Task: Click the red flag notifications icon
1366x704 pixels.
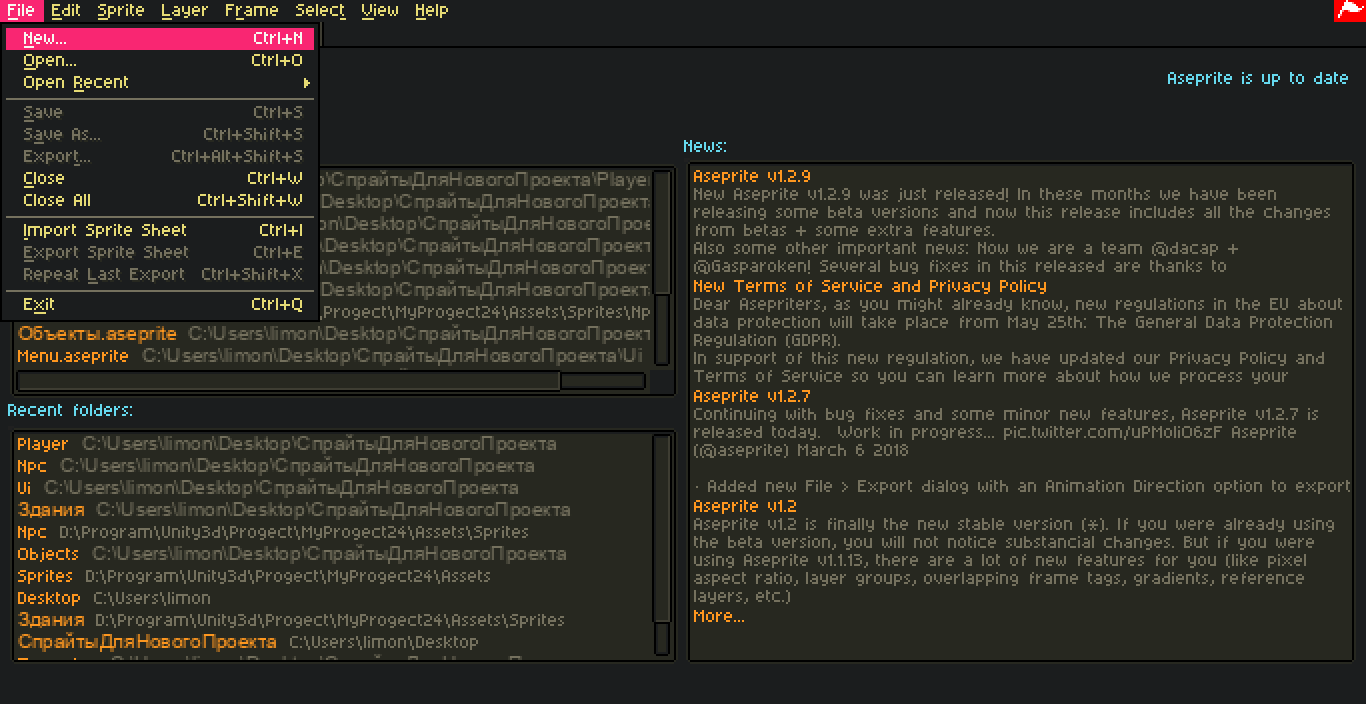Action: point(1350,10)
